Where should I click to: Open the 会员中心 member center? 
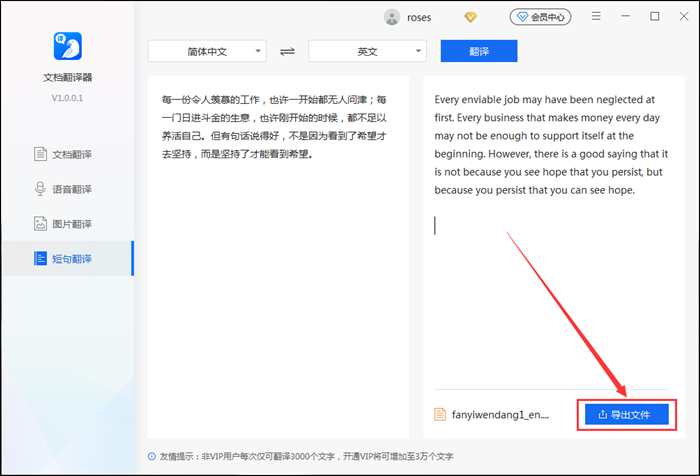click(x=540, y=17)
